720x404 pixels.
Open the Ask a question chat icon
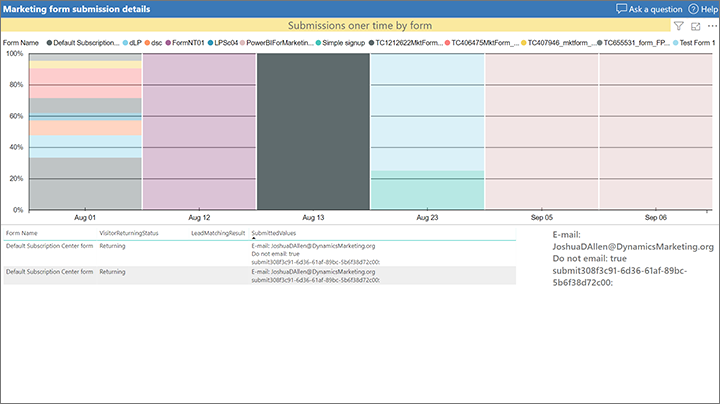[x=621, y=9]
